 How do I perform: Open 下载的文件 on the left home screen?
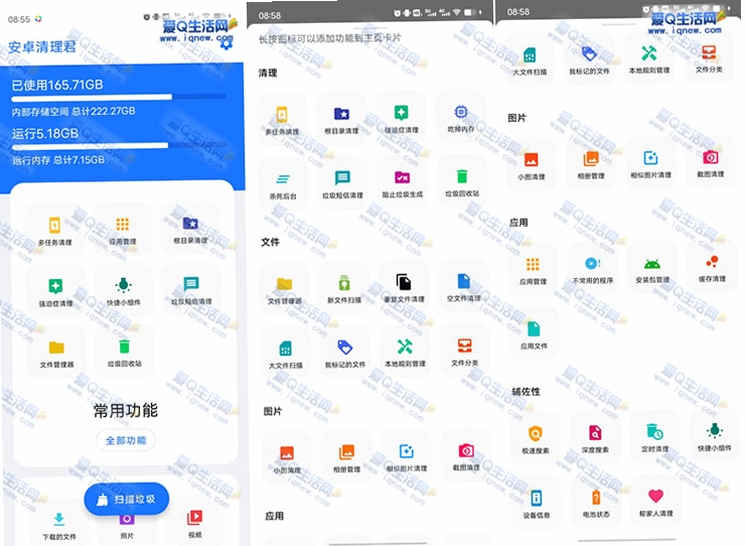(59, 525)
